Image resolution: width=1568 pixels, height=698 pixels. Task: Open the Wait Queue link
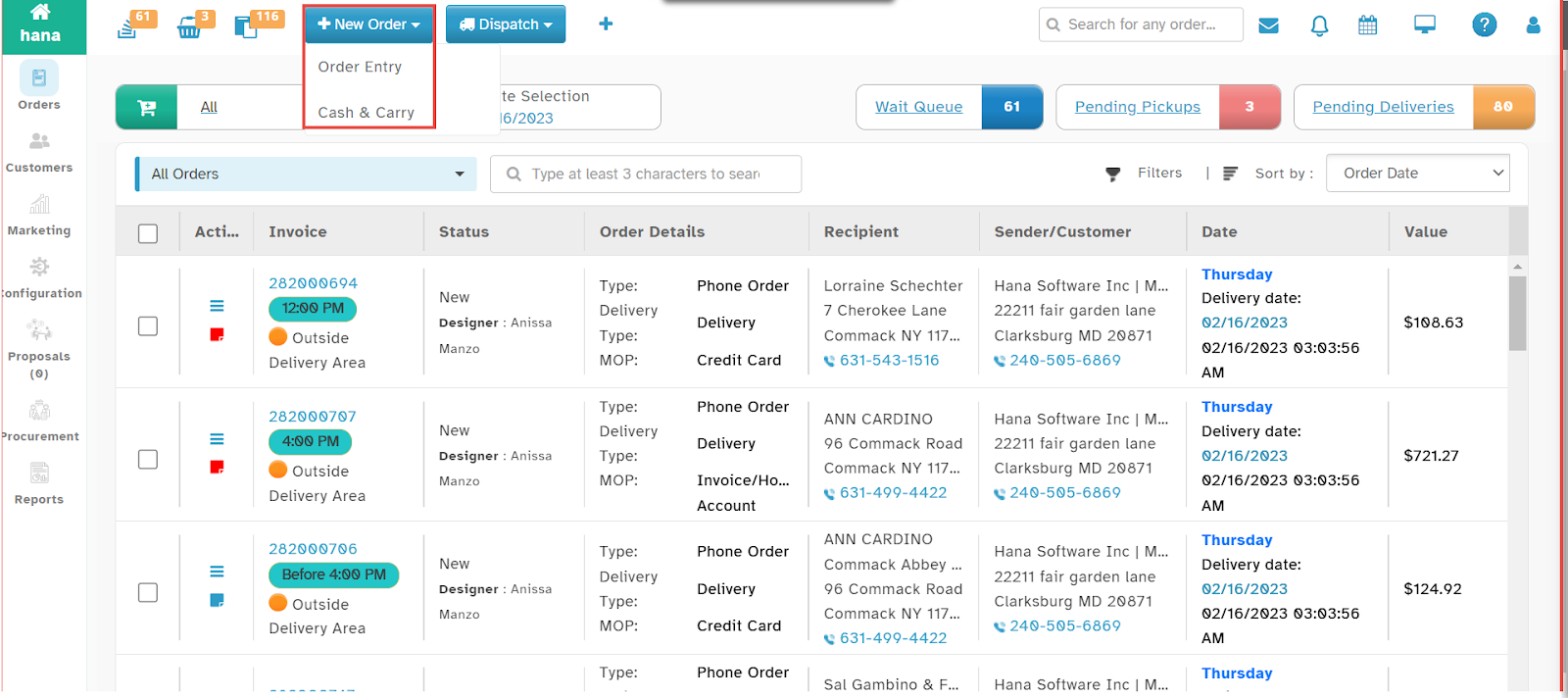(918, 107)
